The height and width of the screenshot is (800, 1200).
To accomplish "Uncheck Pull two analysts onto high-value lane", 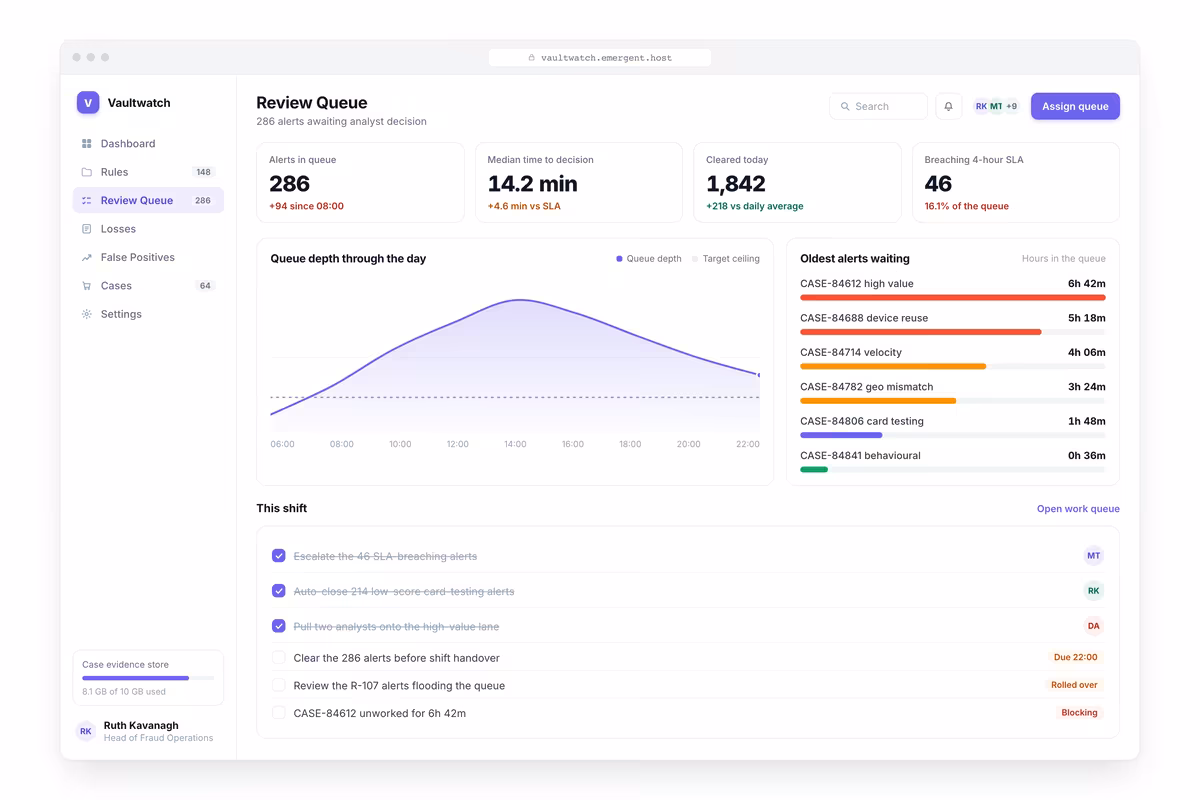I will (x=279, y=626).
